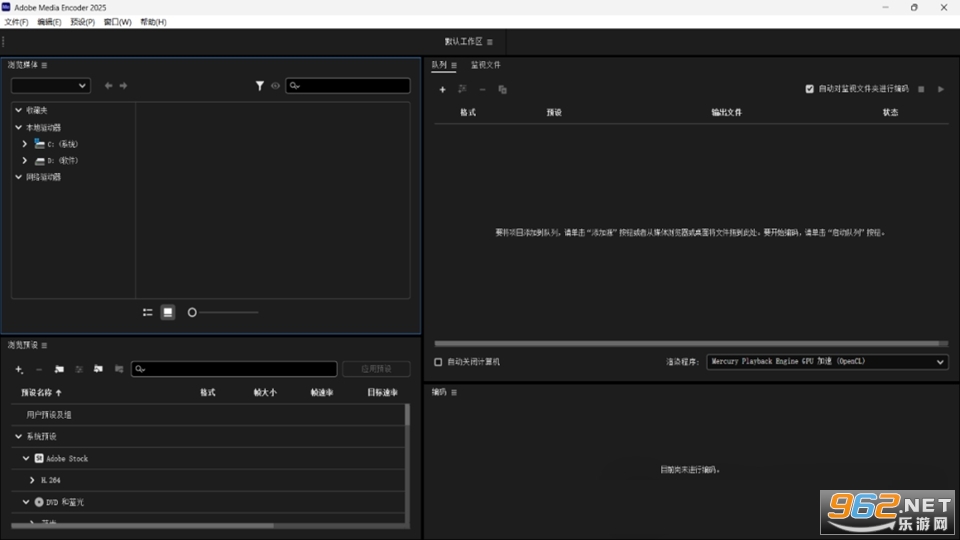
Task: Collapse the Adobe Stock preset group
Action: pos(26,459)
